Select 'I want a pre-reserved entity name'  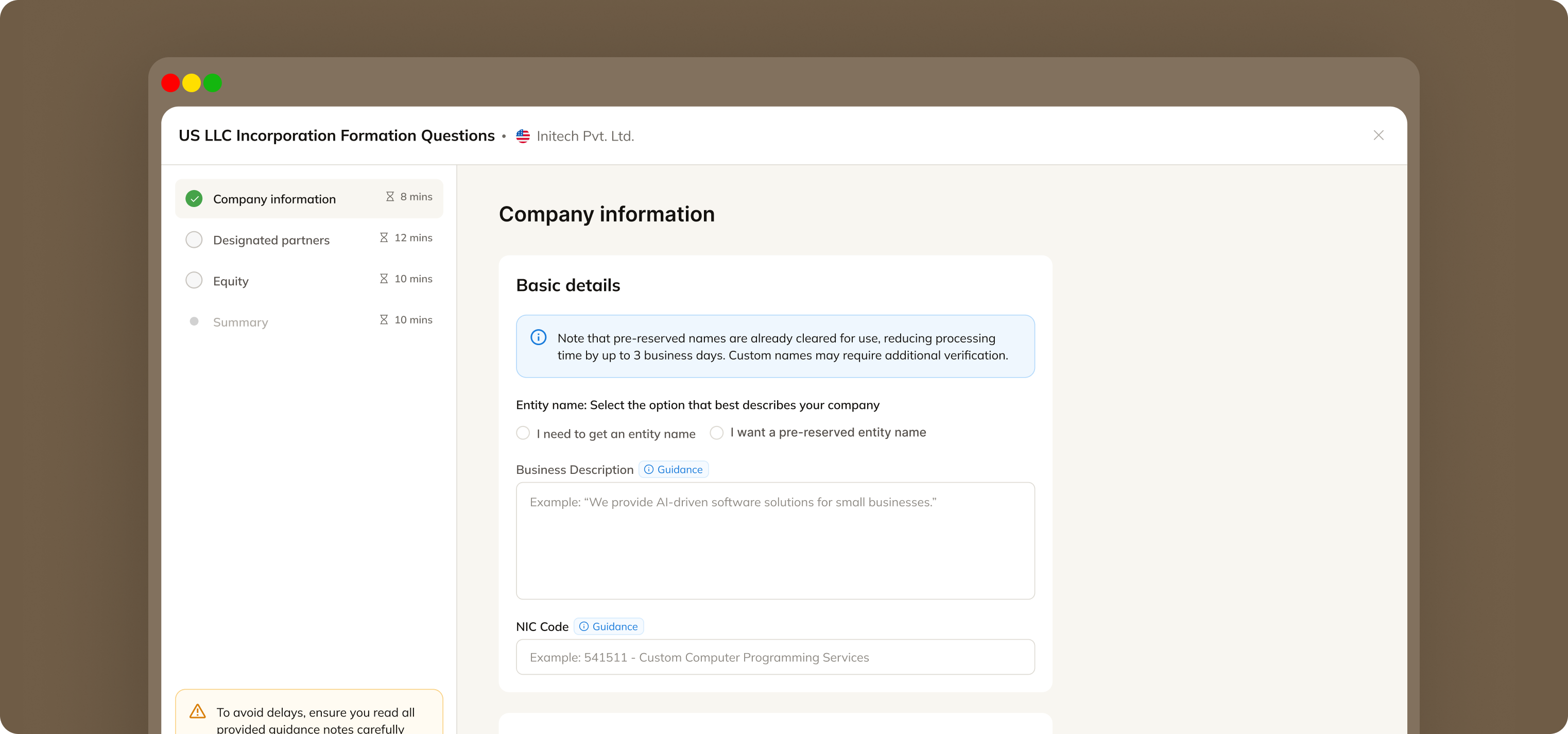[x=716, y=432]
